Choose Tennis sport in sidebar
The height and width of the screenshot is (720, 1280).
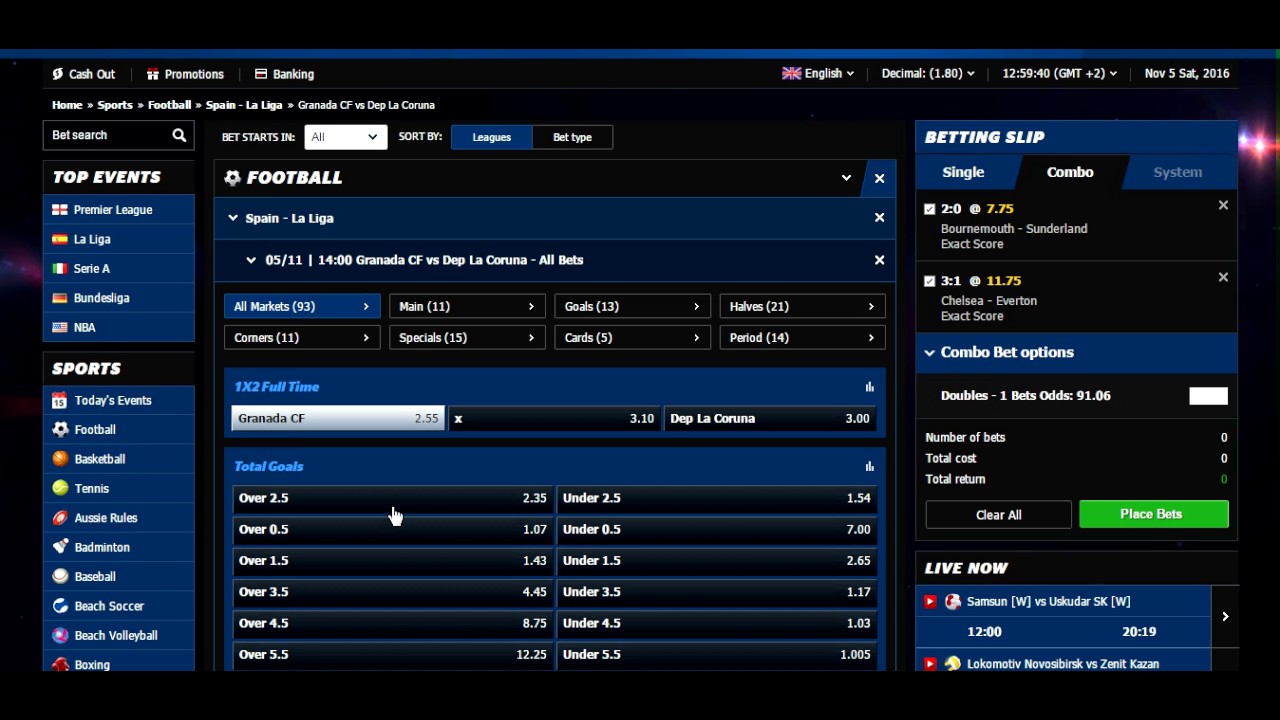pos(119,488)
